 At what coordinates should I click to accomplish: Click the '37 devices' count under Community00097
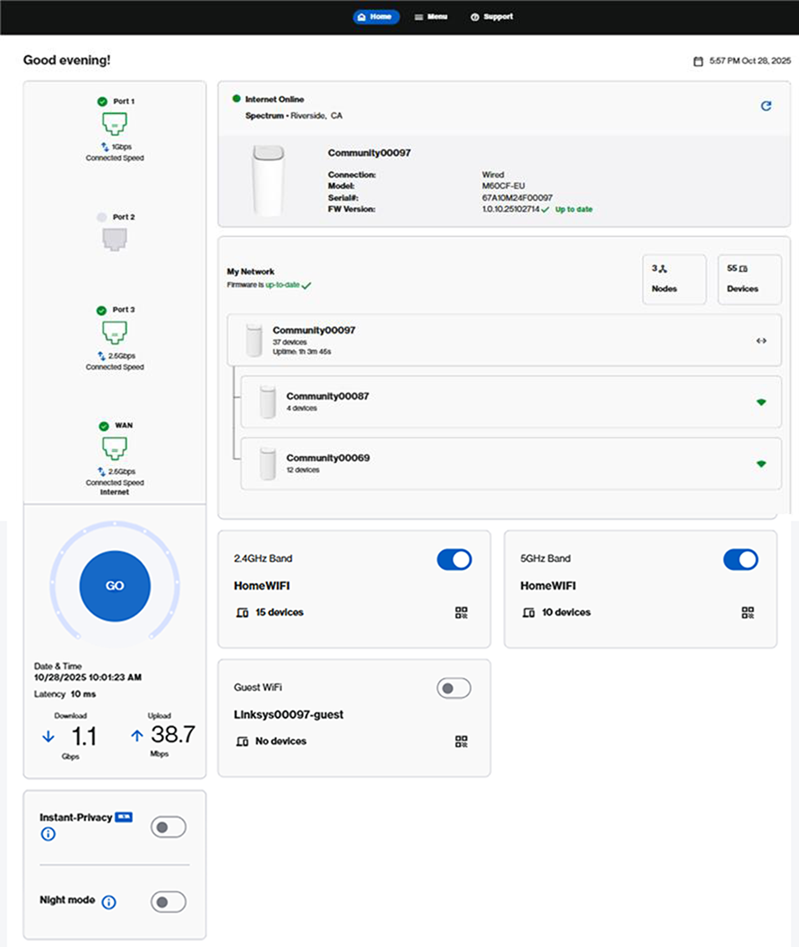coord(289,342)
